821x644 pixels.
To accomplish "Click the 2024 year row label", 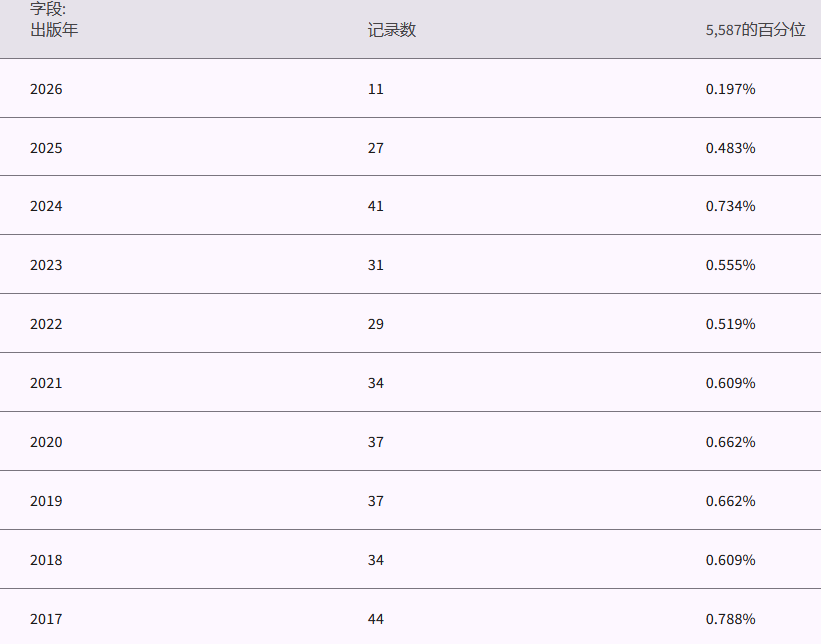I will click(x=46, y=206).
